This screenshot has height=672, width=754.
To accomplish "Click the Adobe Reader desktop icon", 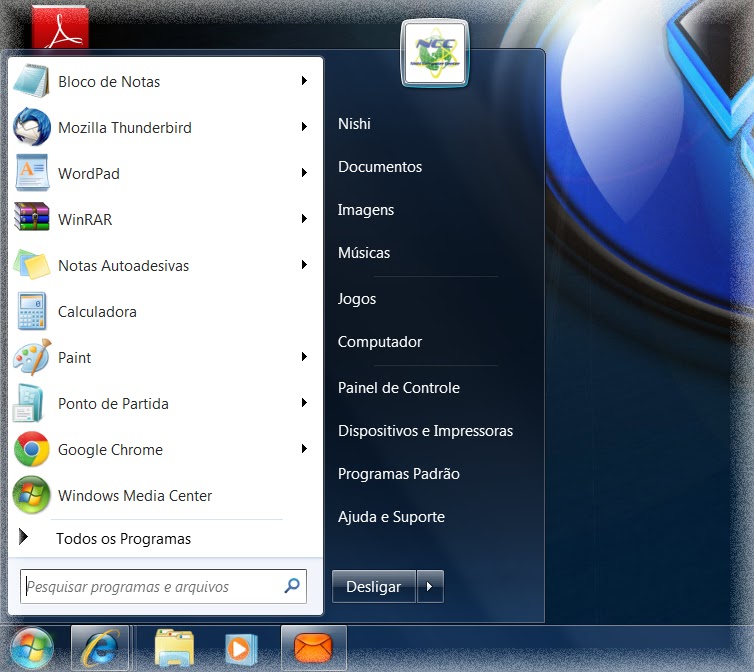I will click(x=60, y=26).
